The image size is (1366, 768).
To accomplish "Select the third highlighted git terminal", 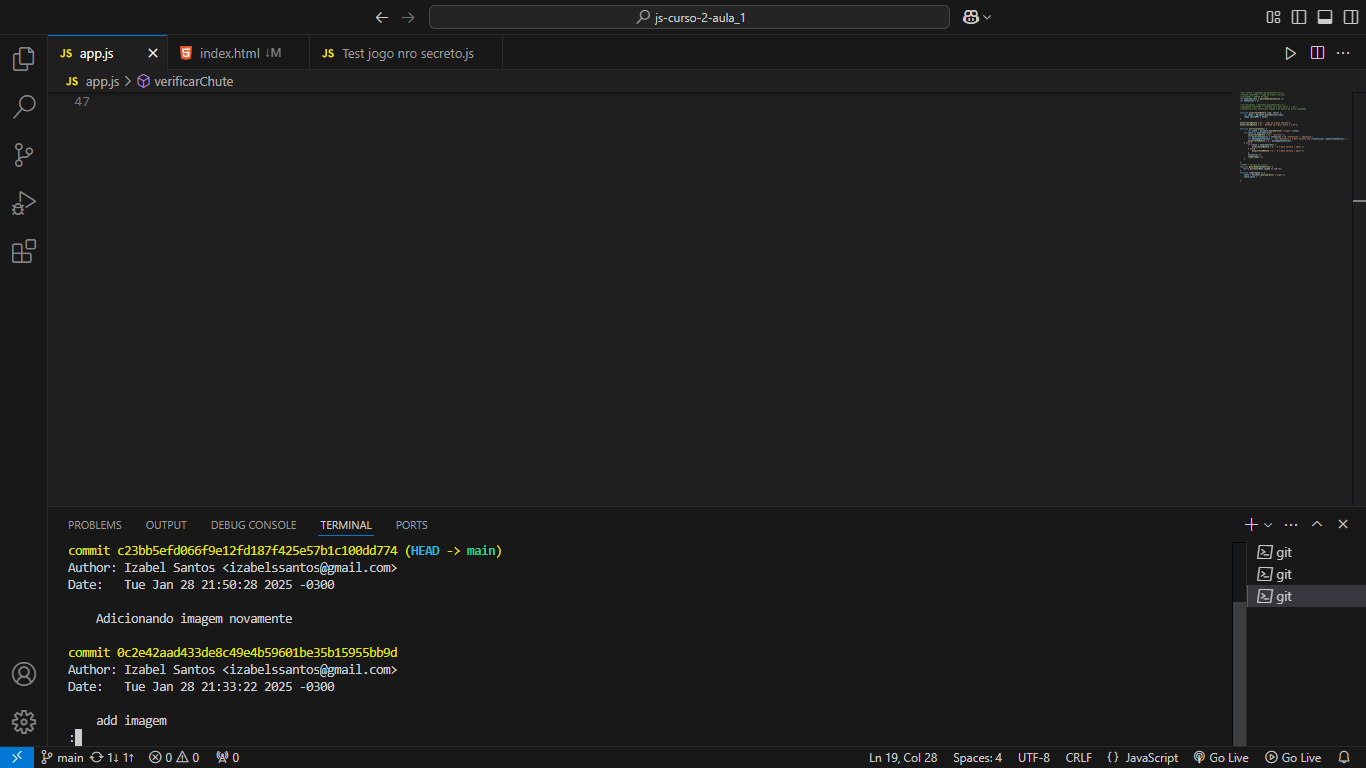I will click(x=1306, y=596).
